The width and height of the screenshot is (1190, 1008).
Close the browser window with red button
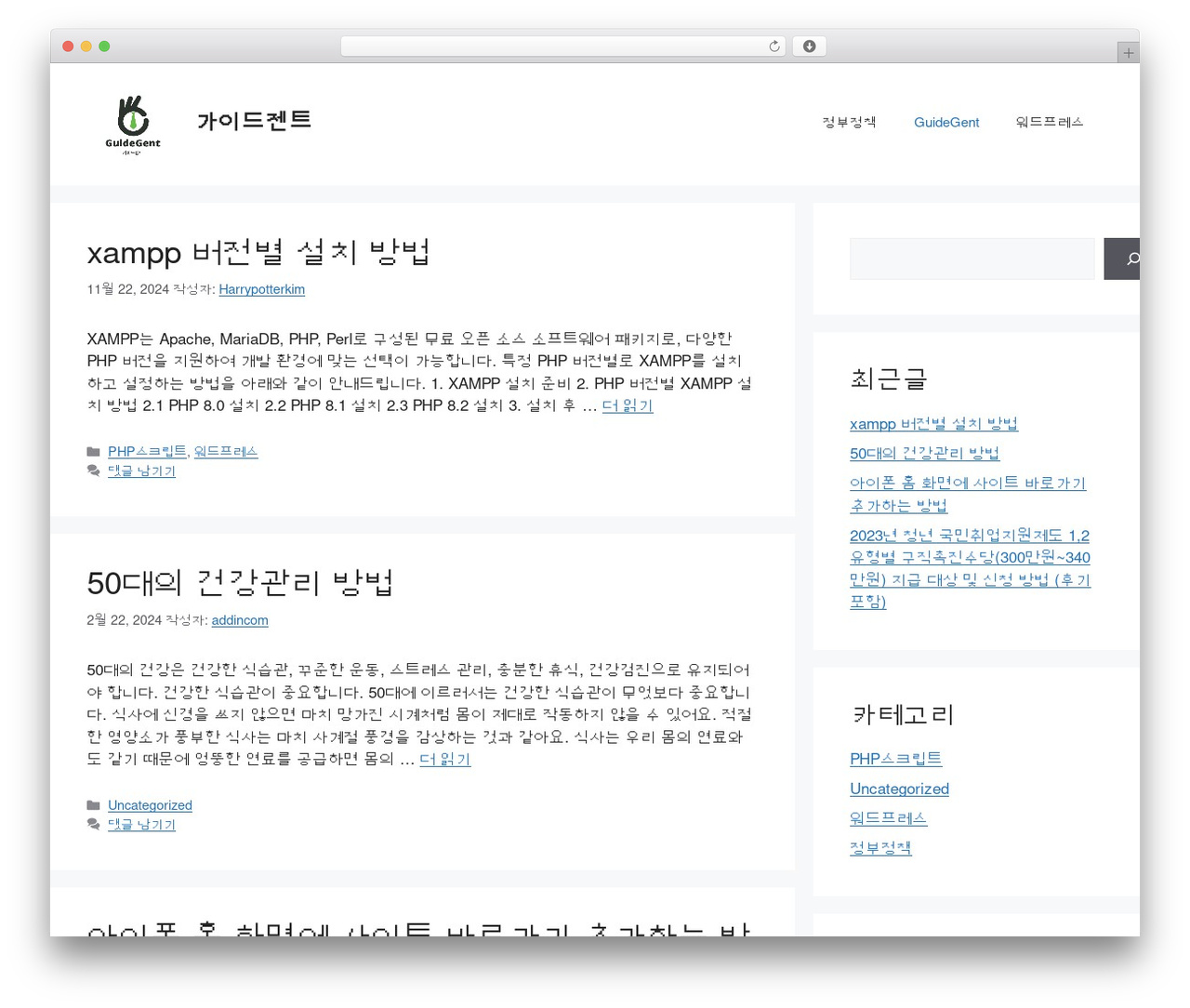pyautogui.click(x=68, y=46)
